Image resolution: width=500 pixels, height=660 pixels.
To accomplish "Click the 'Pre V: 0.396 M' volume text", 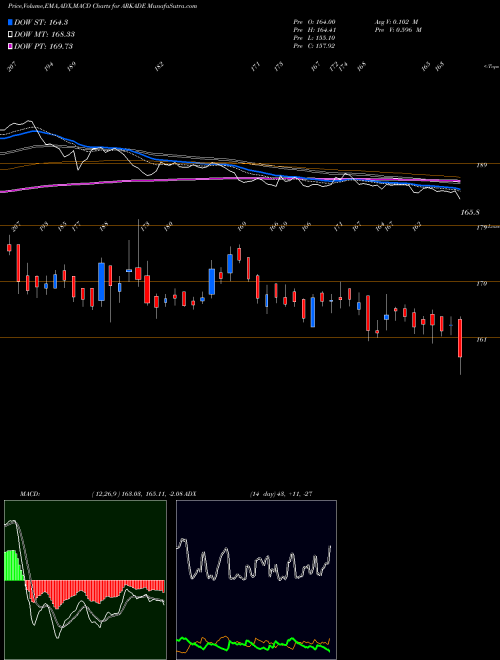I will pyautogui.click(x=398, y=30).
